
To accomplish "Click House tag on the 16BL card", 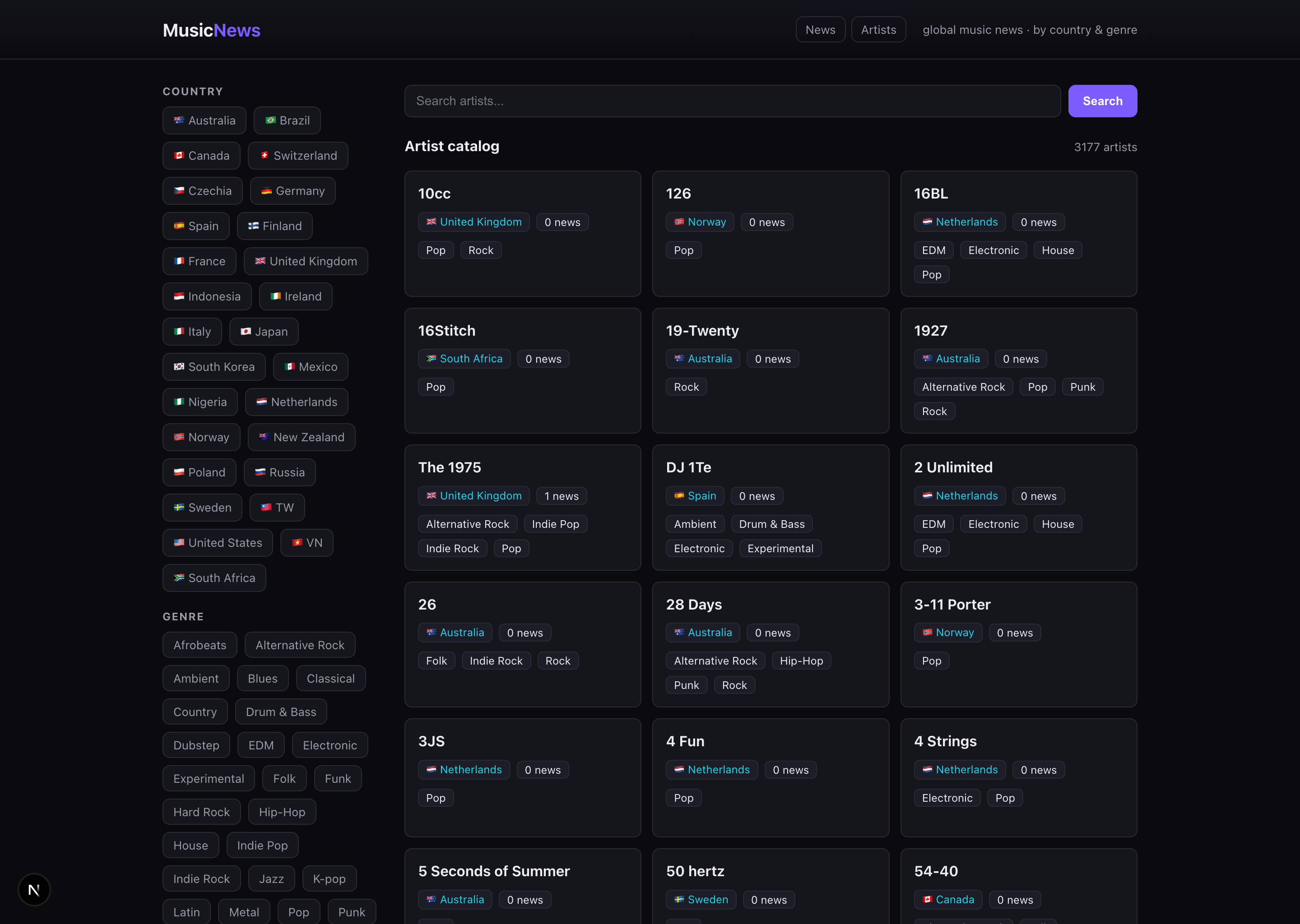I will pyautogui.click(x=1057, y=250).
